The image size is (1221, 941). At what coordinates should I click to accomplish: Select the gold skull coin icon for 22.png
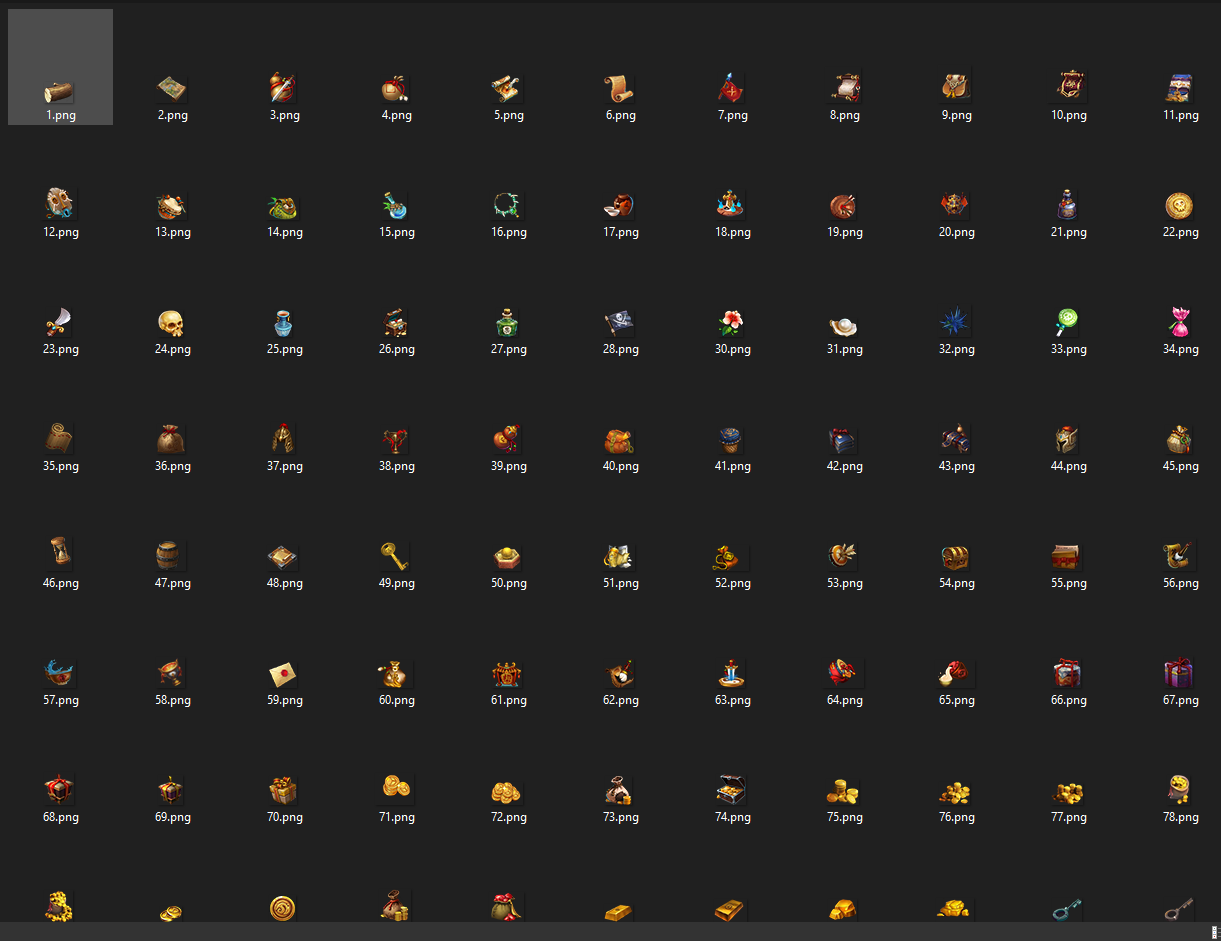point(1180,206)
